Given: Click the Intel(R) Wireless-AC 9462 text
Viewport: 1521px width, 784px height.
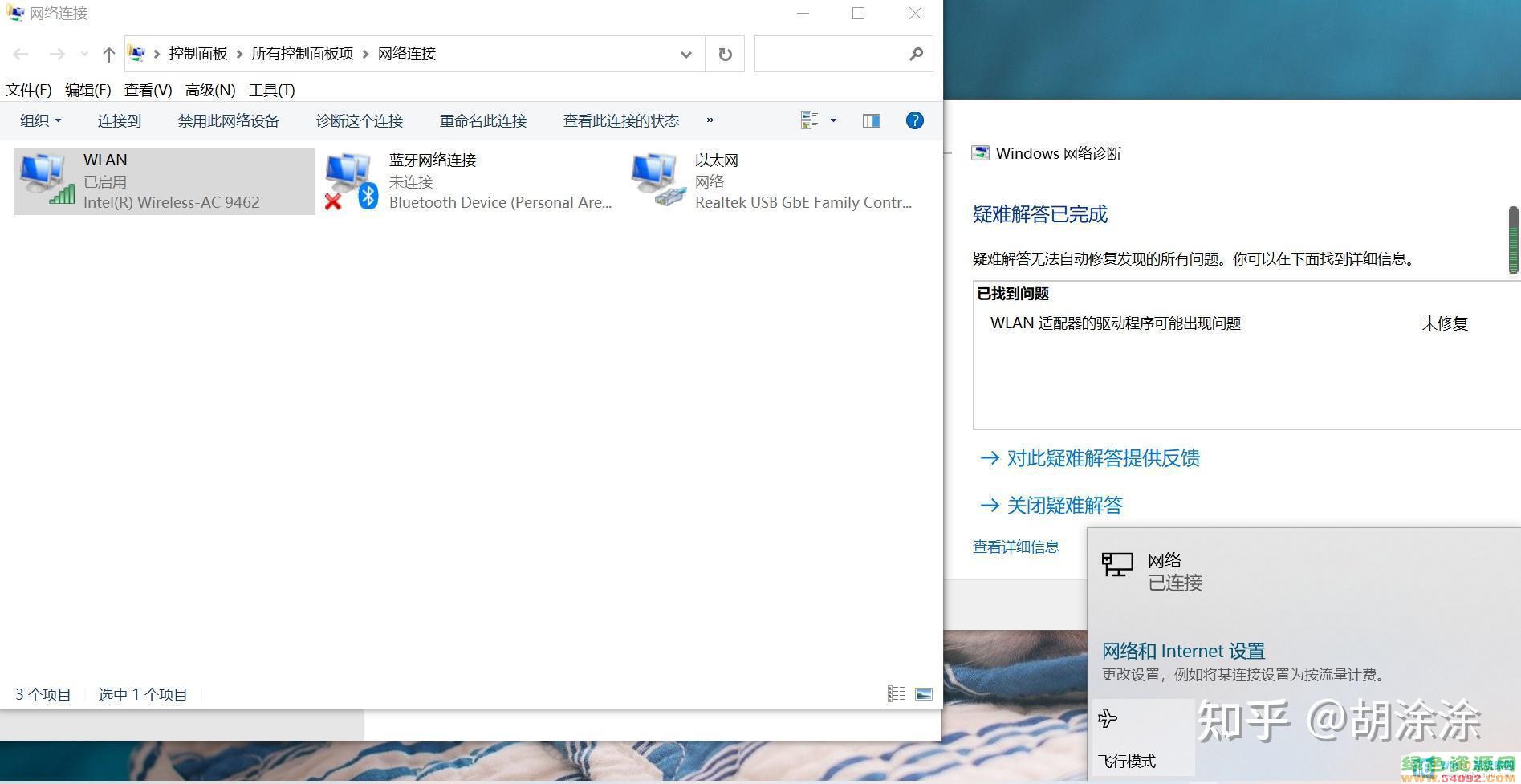Looking at the screenshot, I should tap(172, 202).
